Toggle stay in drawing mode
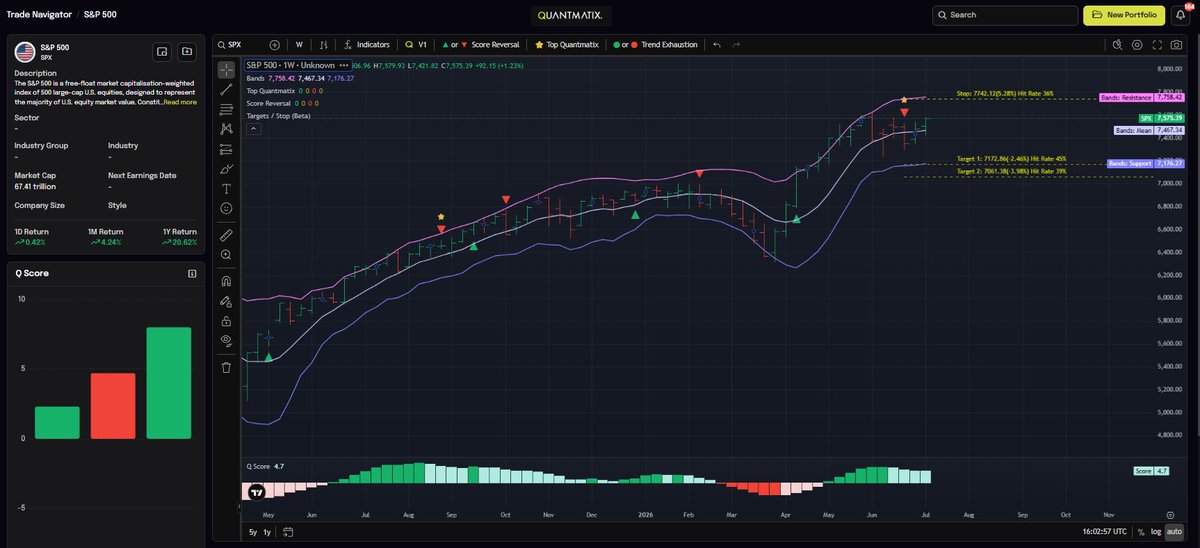This screenshot has width=1200, height=548. 226,301
